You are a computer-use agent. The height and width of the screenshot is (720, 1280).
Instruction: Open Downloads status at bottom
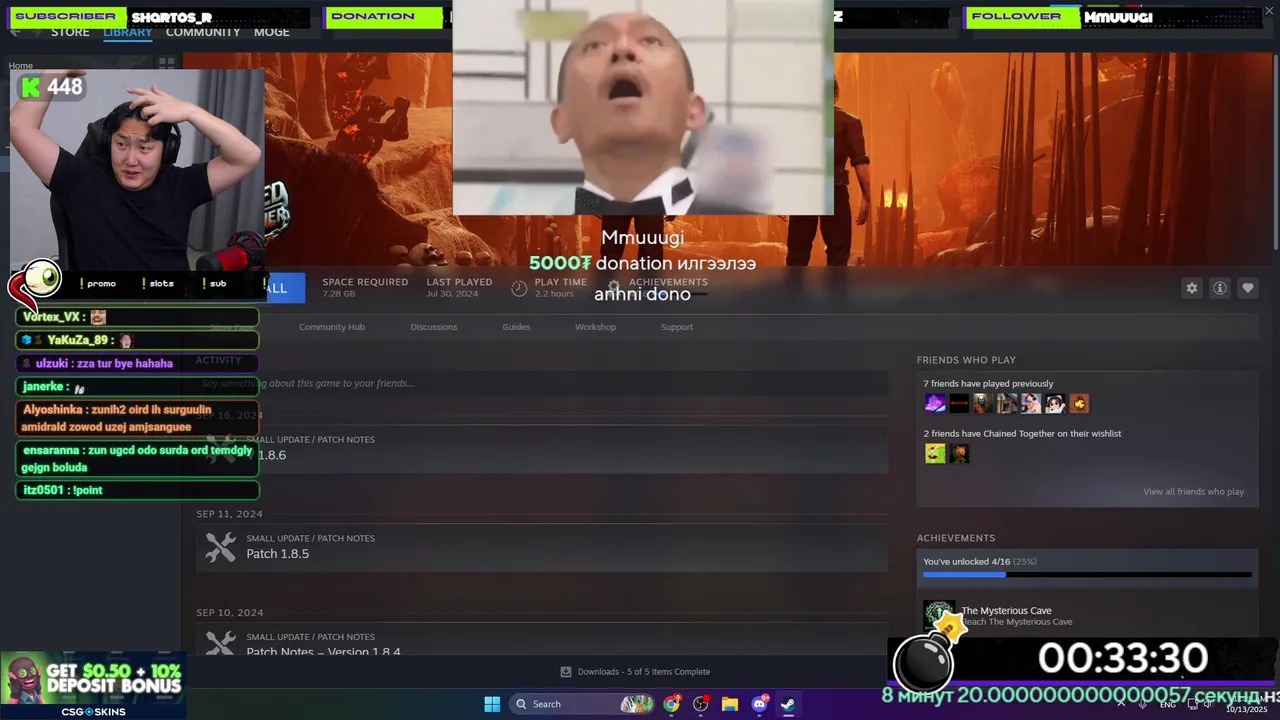(636, 672)
